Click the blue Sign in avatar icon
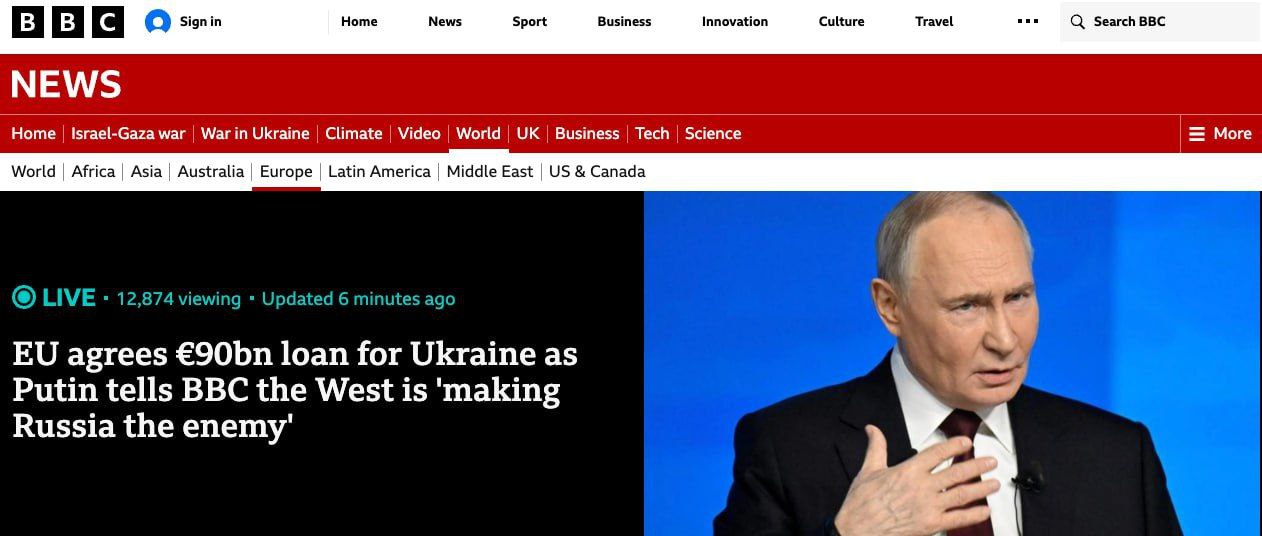This screenshot has height=536, width=1262. (158, 21)
